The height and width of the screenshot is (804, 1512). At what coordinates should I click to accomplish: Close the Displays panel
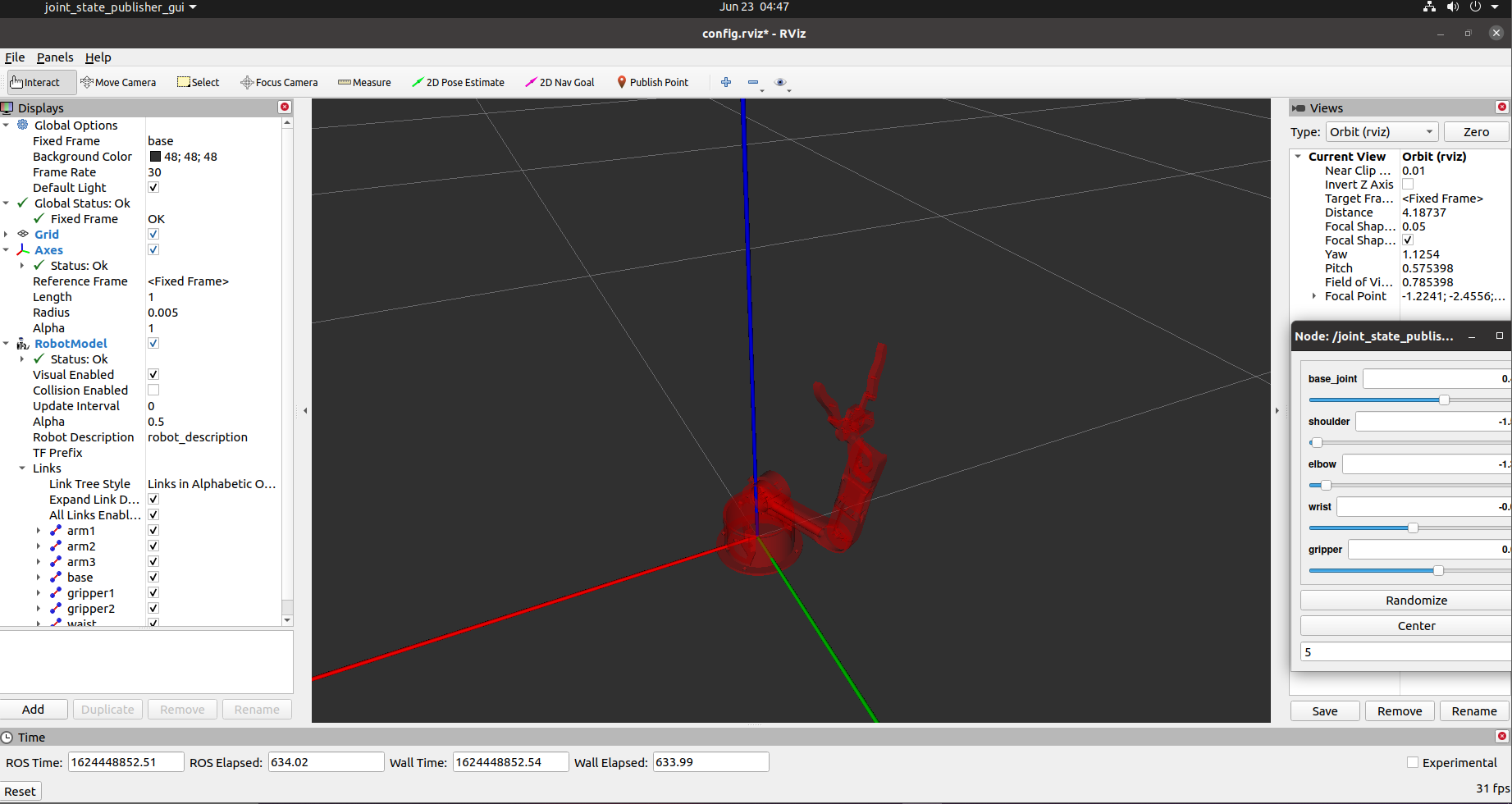[285, 107]
